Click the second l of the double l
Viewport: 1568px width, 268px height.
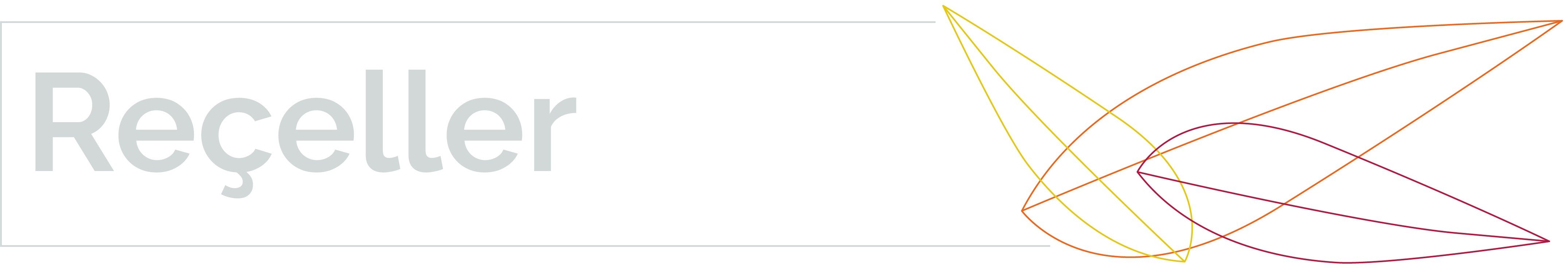pyautogui.click(x=425, y=121)
